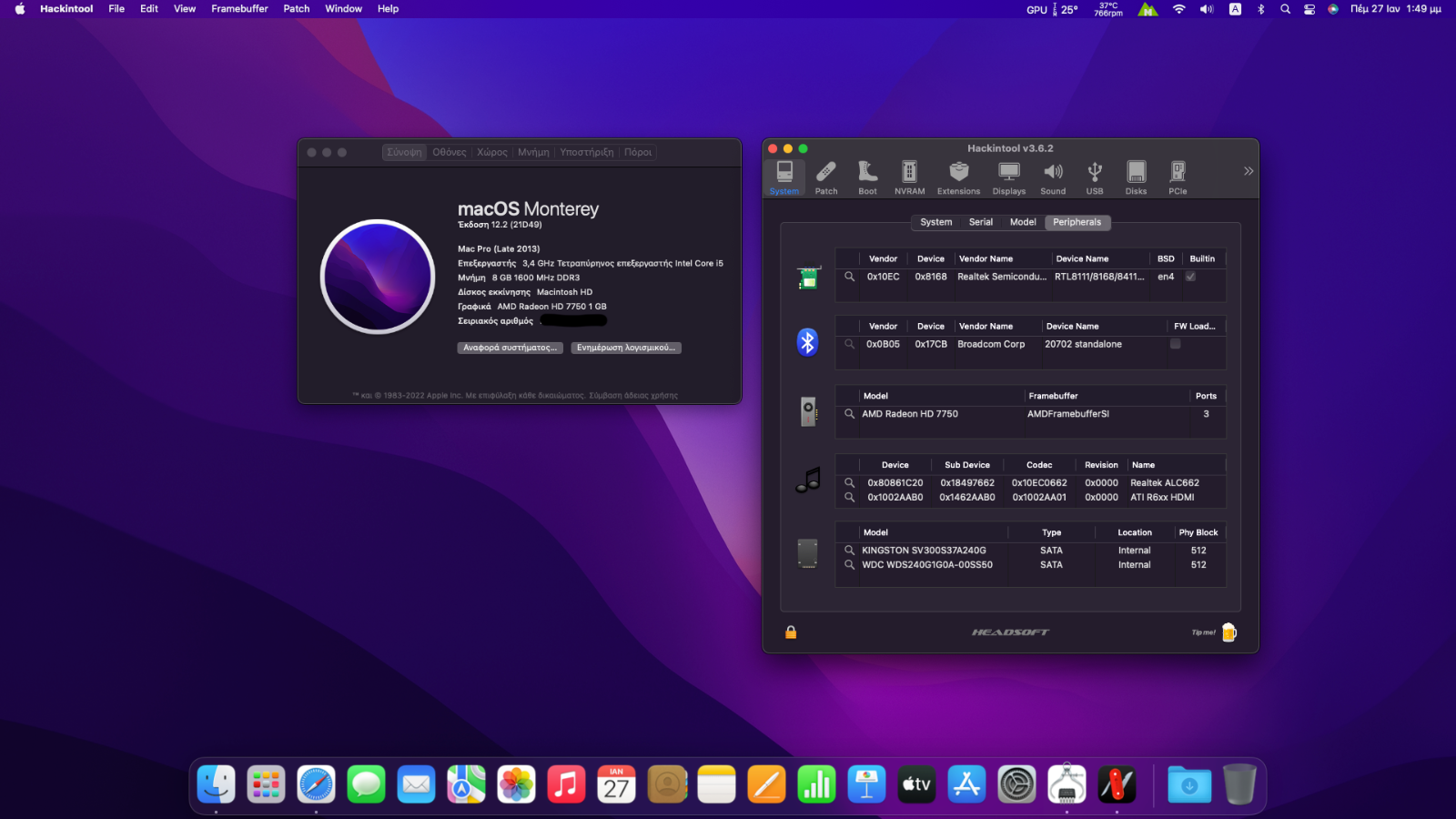The width and height of the screenshot is (1456, 819).
Task: Open the Window menu
Action: click(344, 9)
